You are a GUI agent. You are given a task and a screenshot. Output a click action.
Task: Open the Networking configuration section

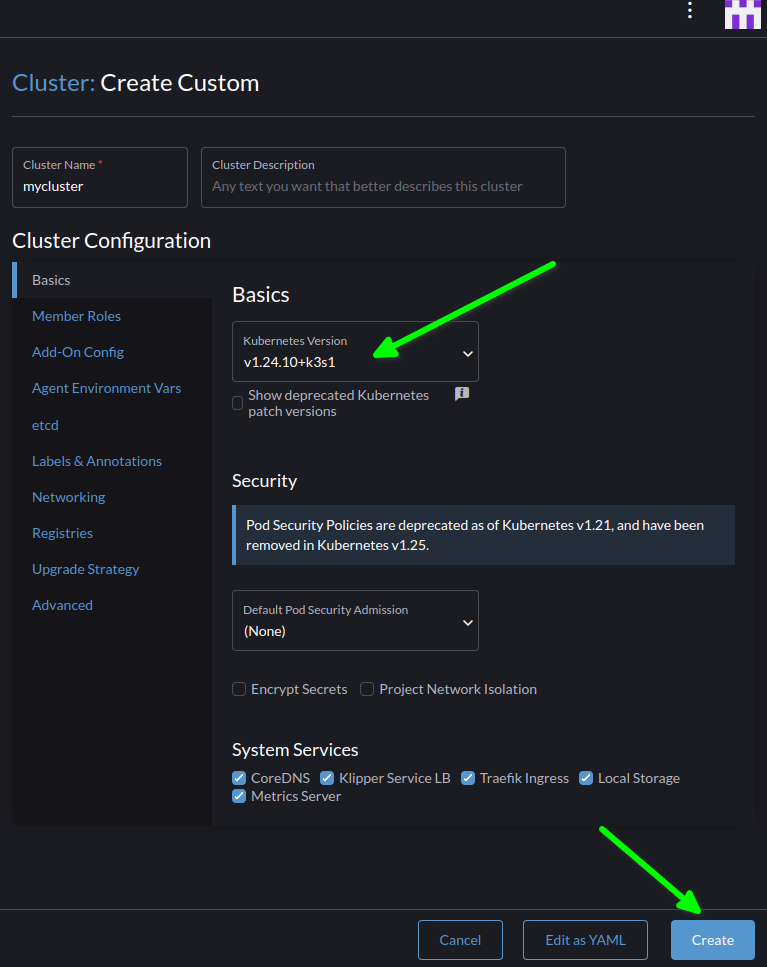pos(68,497)
